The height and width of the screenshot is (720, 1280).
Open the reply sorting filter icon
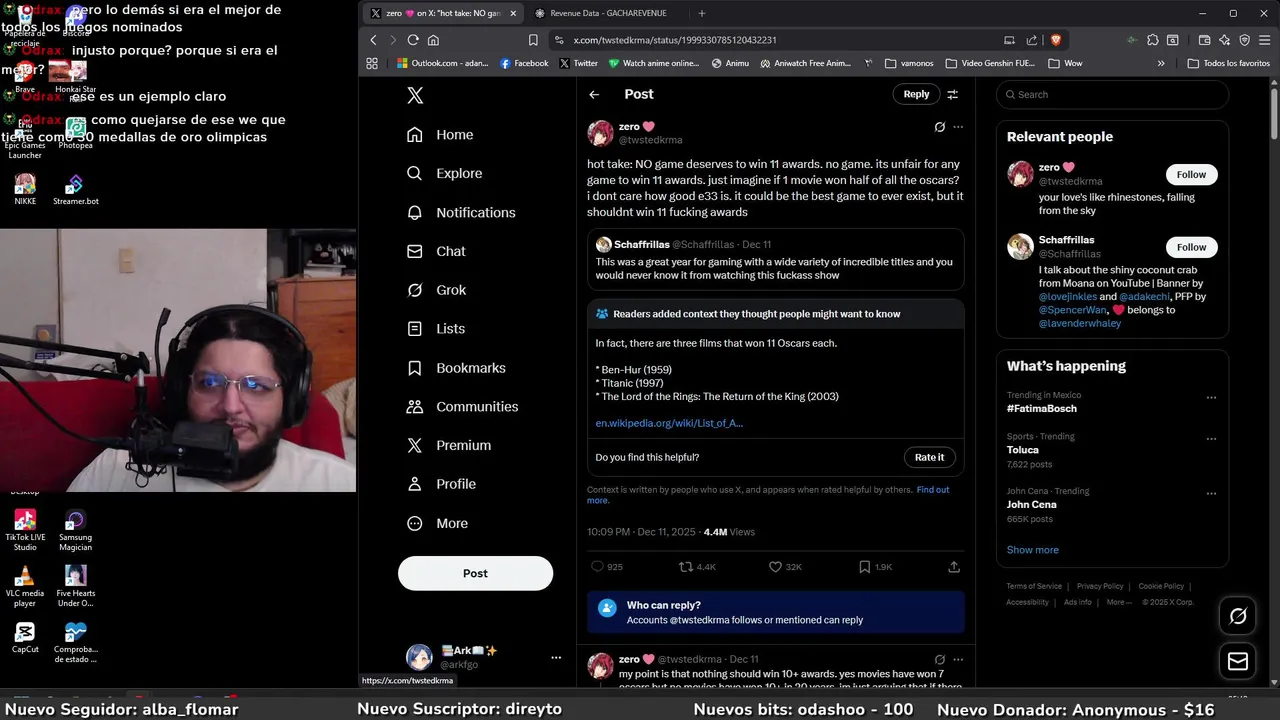(953, 94)
